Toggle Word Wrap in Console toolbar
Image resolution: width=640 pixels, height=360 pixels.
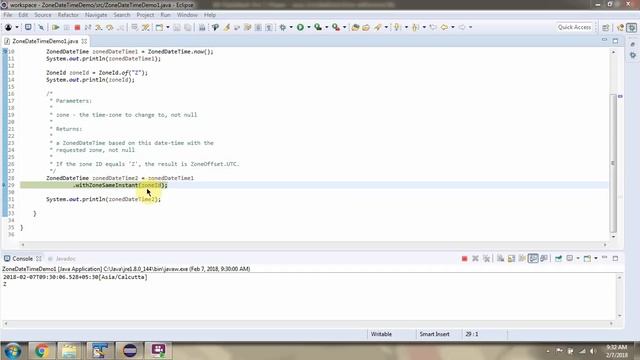click(x=522, y=258)
